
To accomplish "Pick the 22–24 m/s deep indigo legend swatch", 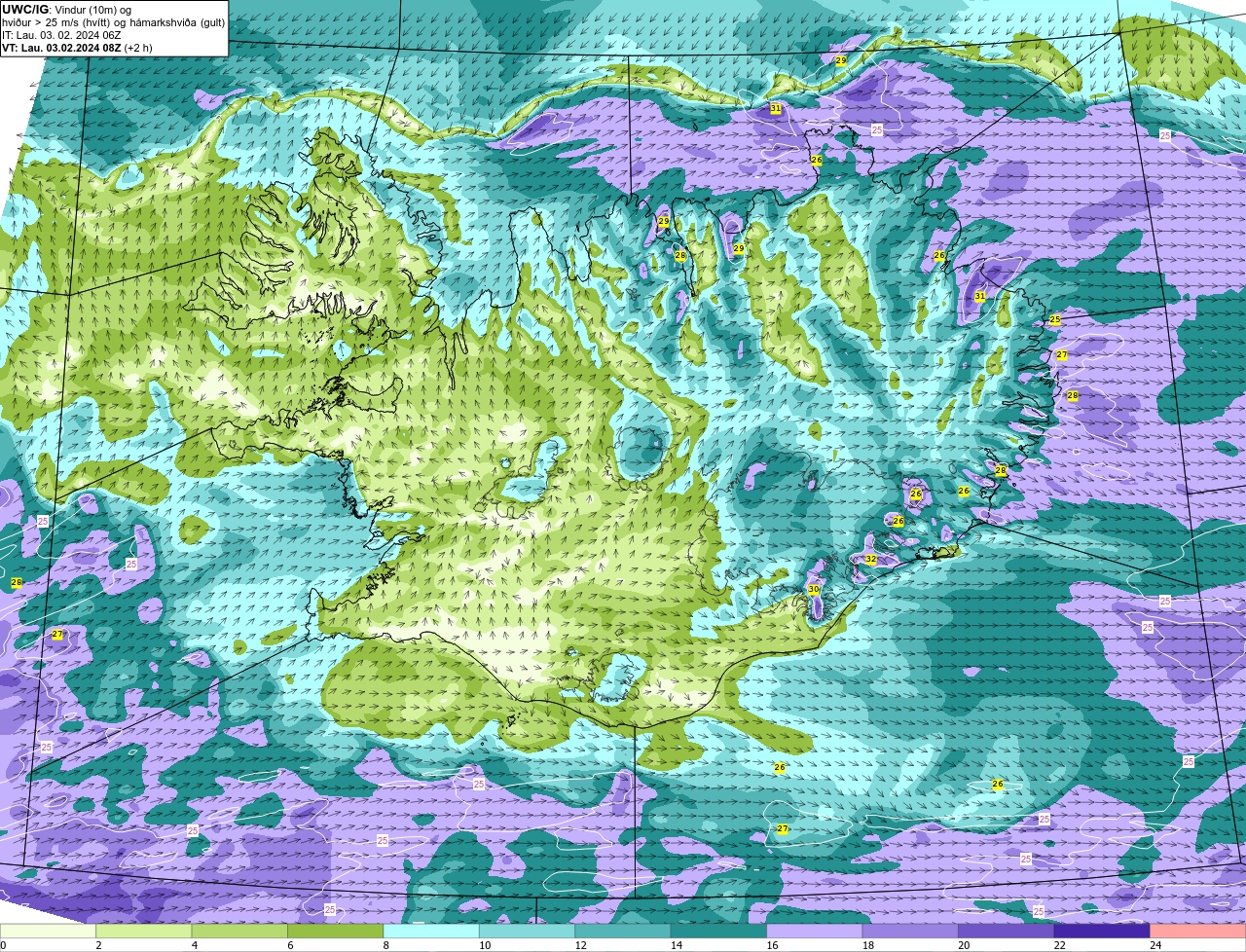I will tap(1102, 932).
